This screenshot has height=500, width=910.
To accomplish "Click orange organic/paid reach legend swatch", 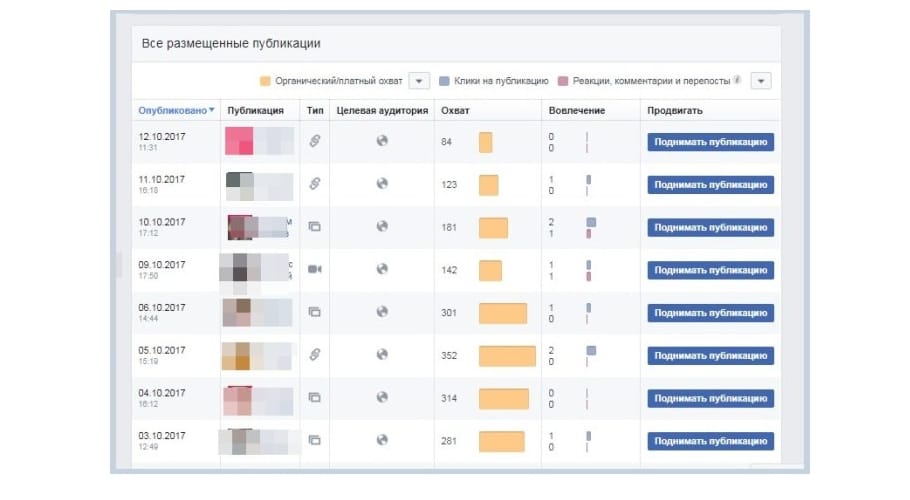I will tap(265, 81).
